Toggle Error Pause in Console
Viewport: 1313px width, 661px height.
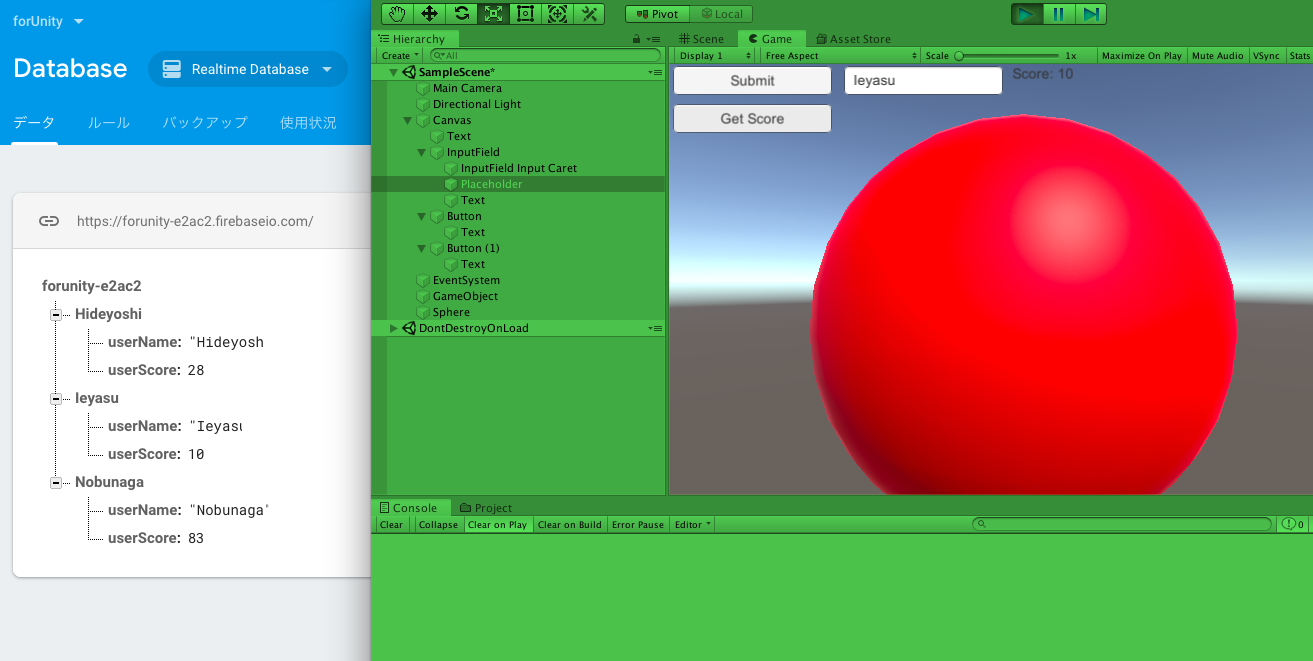tap(638, 525)
